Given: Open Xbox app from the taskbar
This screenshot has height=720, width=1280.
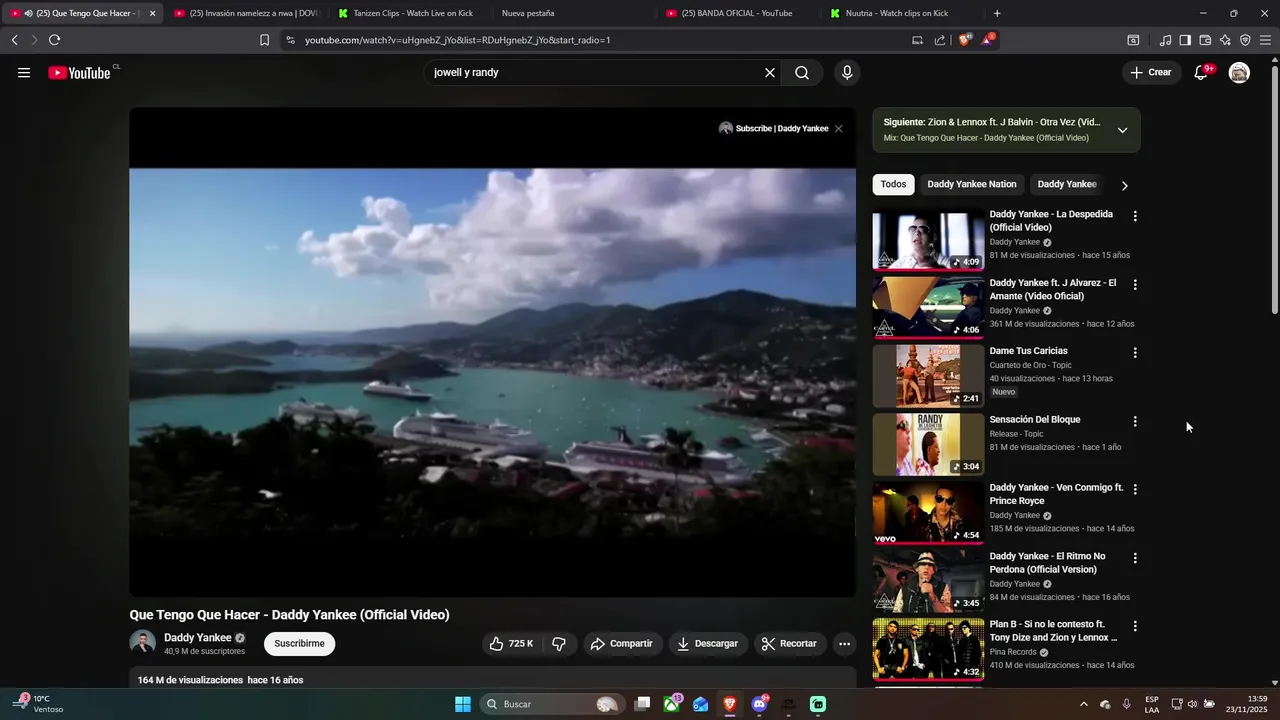Looking at the screenshot, I should [672, 704].
